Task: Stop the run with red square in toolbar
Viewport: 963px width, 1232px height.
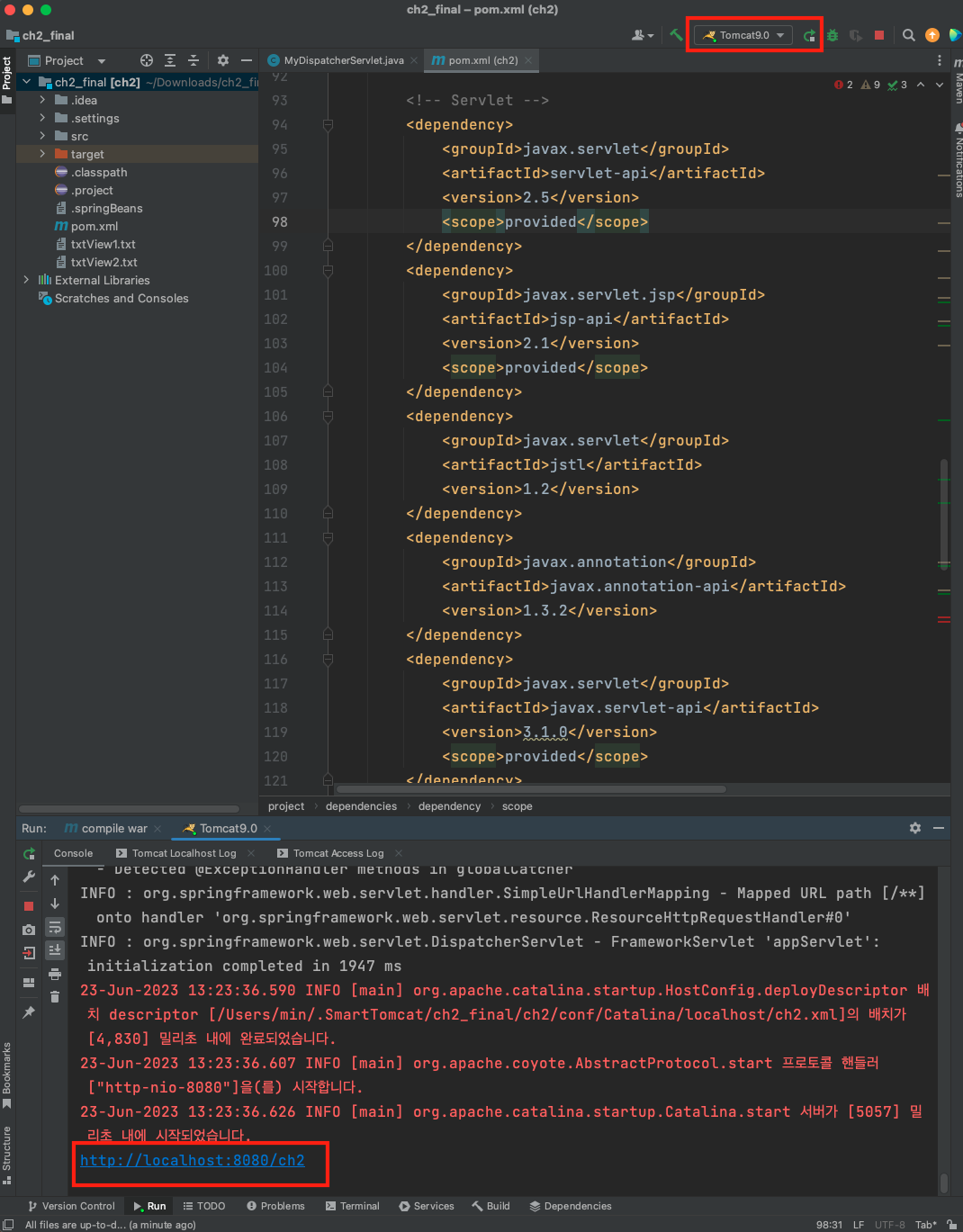Action: 879,35
